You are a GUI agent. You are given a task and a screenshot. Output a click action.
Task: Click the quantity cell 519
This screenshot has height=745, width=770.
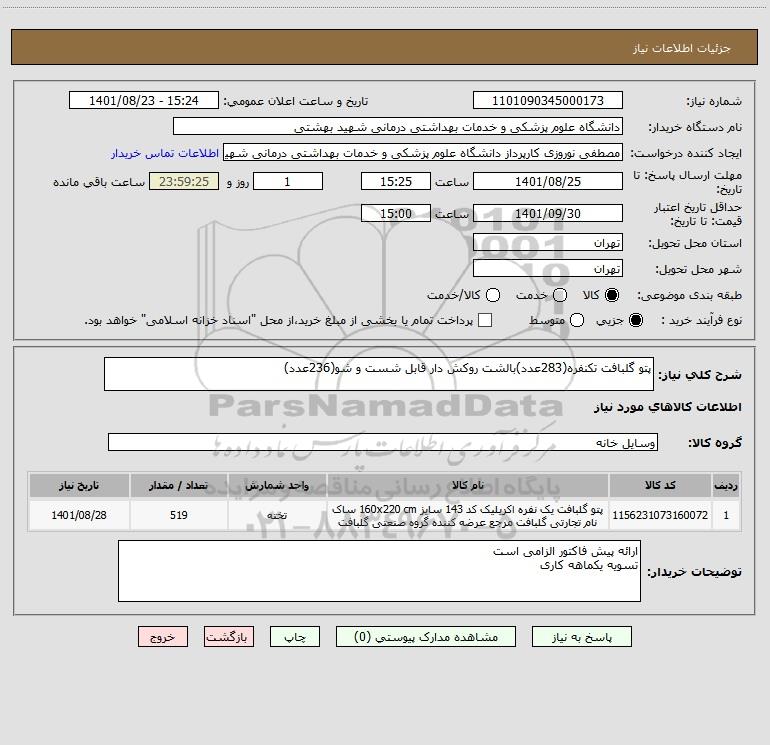click(x=179, y=515)
